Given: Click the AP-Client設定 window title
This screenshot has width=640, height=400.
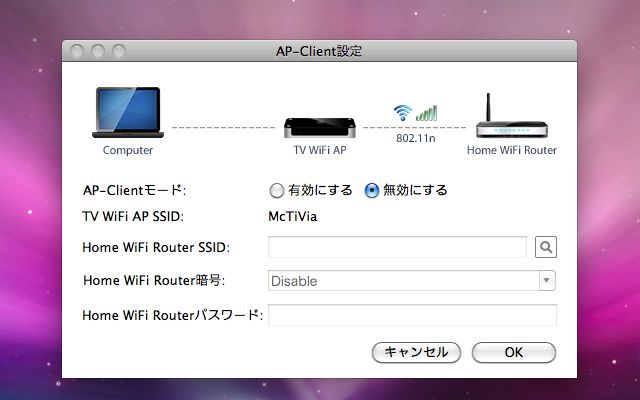Looking at the screenshot, I should [x=319, y=51].
